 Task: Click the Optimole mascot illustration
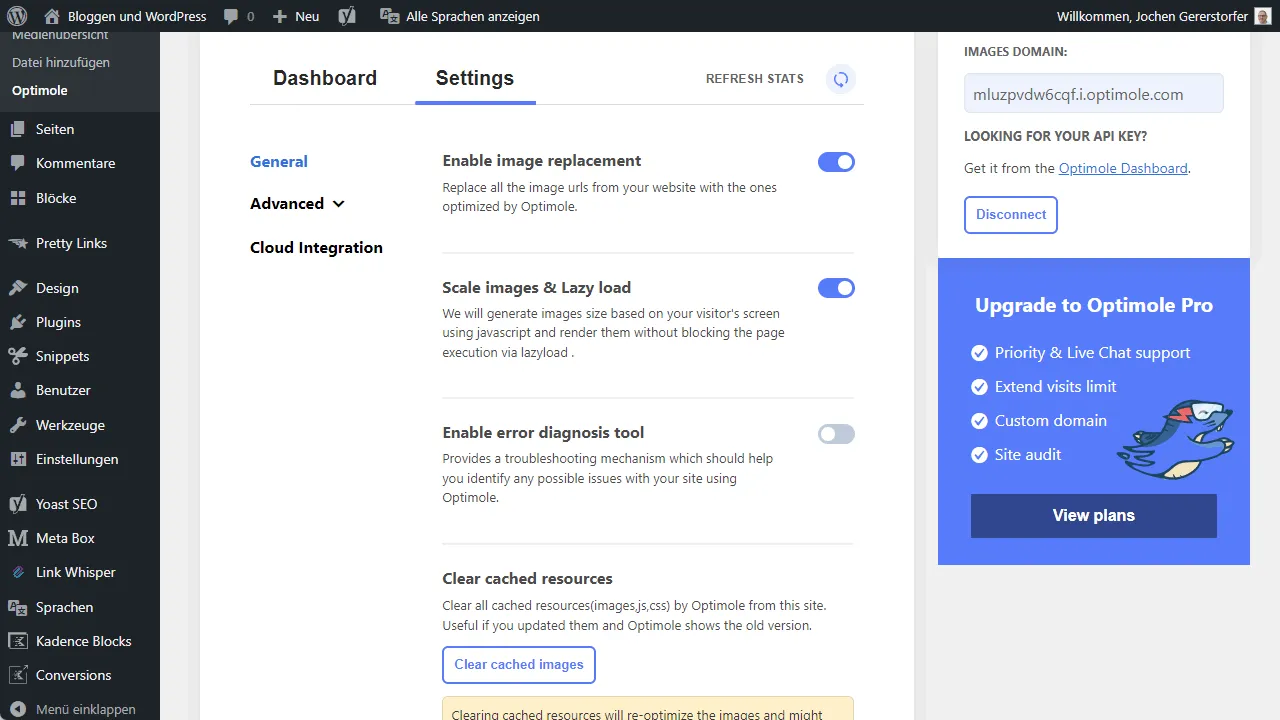click(1176, 439)
